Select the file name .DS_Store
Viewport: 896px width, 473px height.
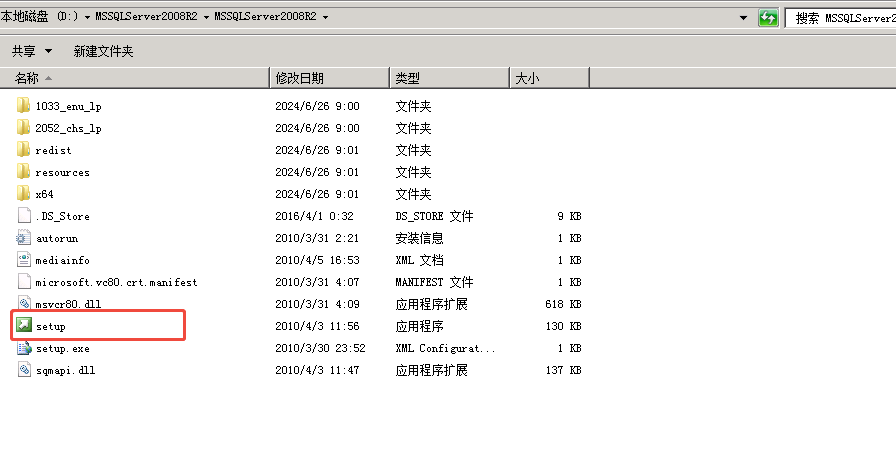point(62,217)
